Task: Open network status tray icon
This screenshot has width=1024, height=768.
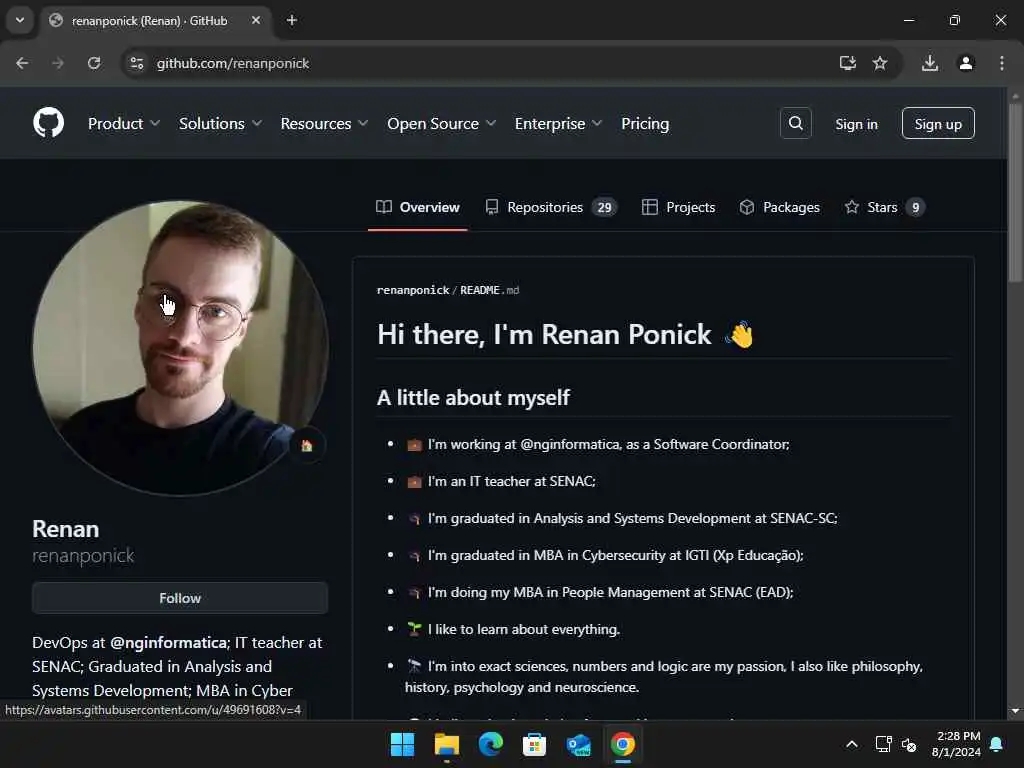Action: 883,744
